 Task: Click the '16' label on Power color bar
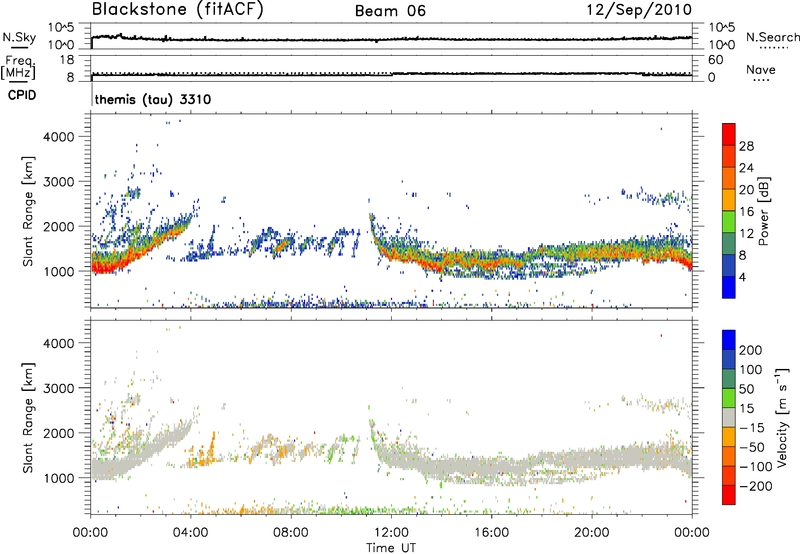click(746, 212)
